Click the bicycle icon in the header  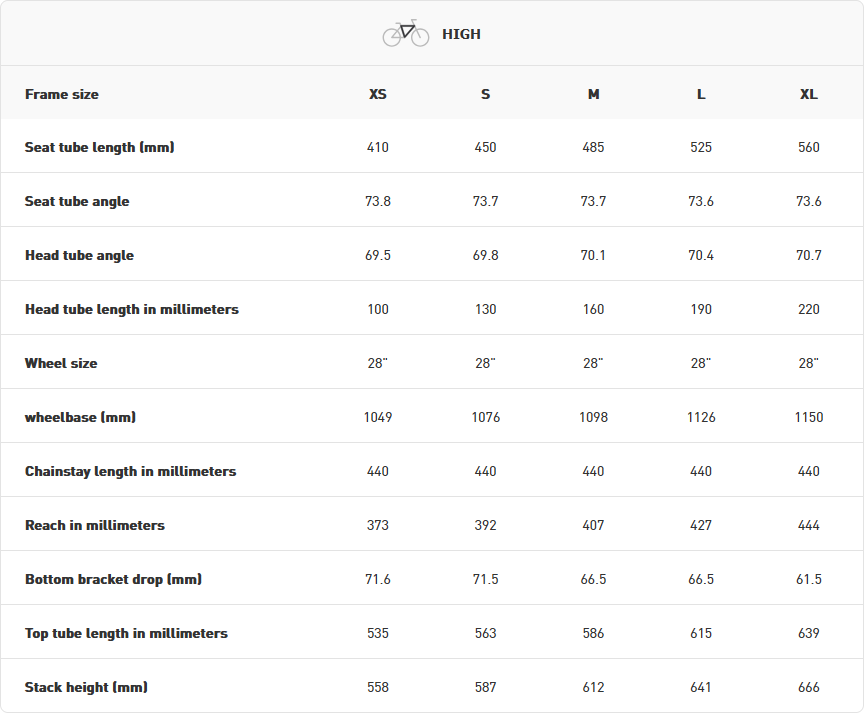[405, 33]
